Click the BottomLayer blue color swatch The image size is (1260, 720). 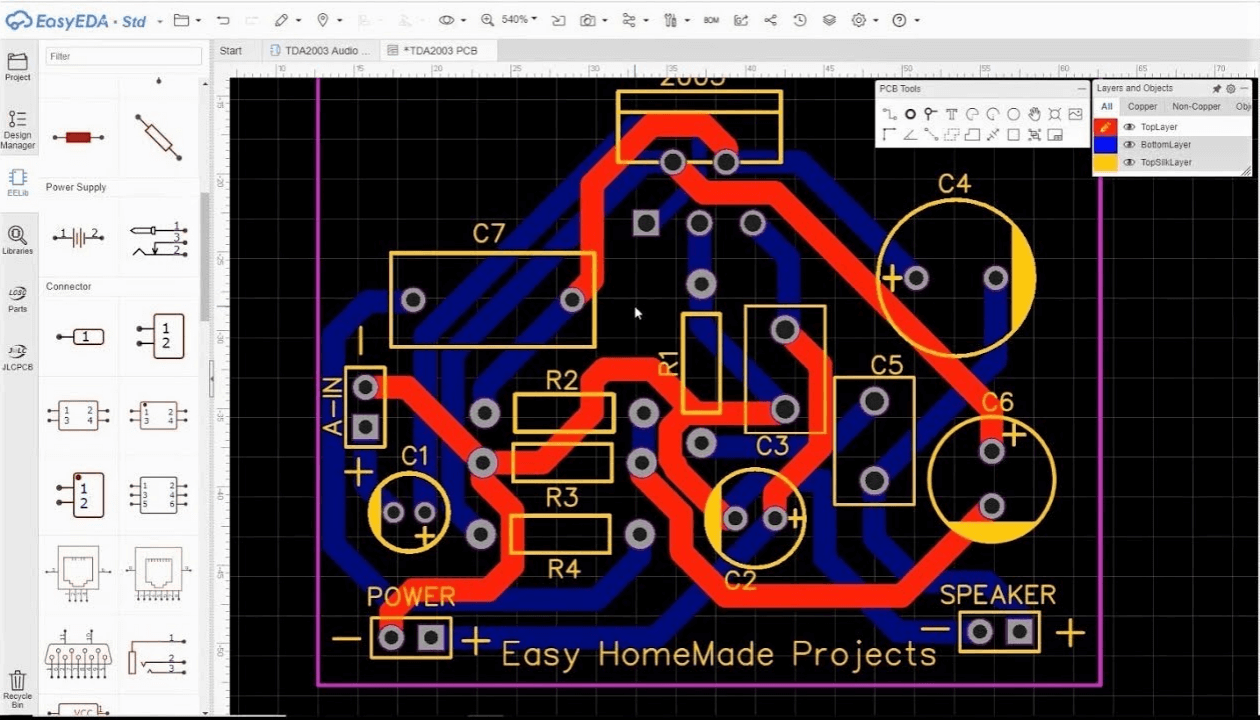click(x=1105, y=144)
